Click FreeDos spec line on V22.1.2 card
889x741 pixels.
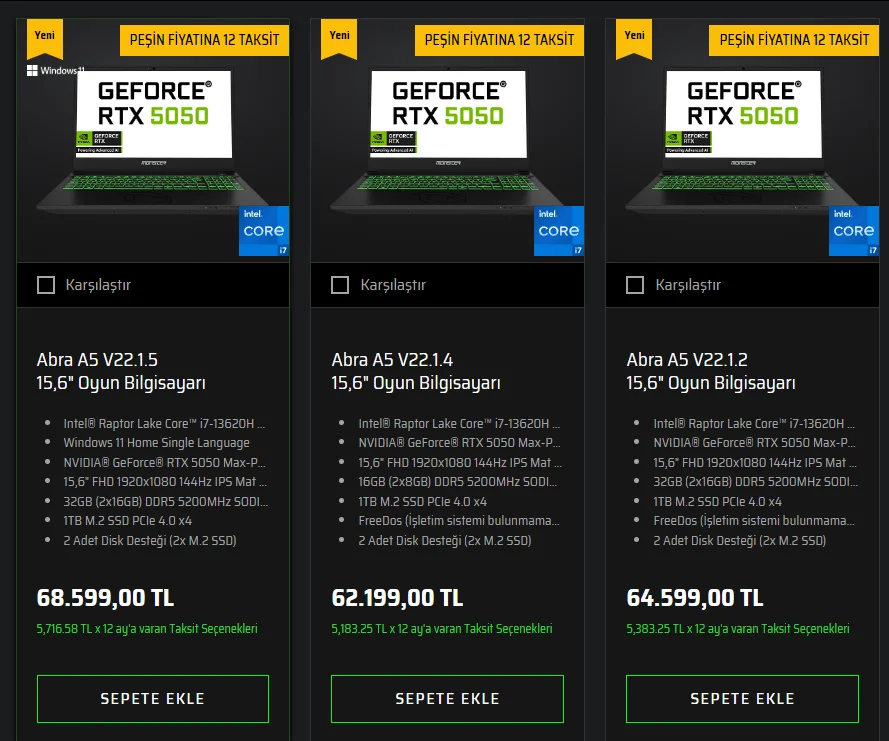click(753, 520)
